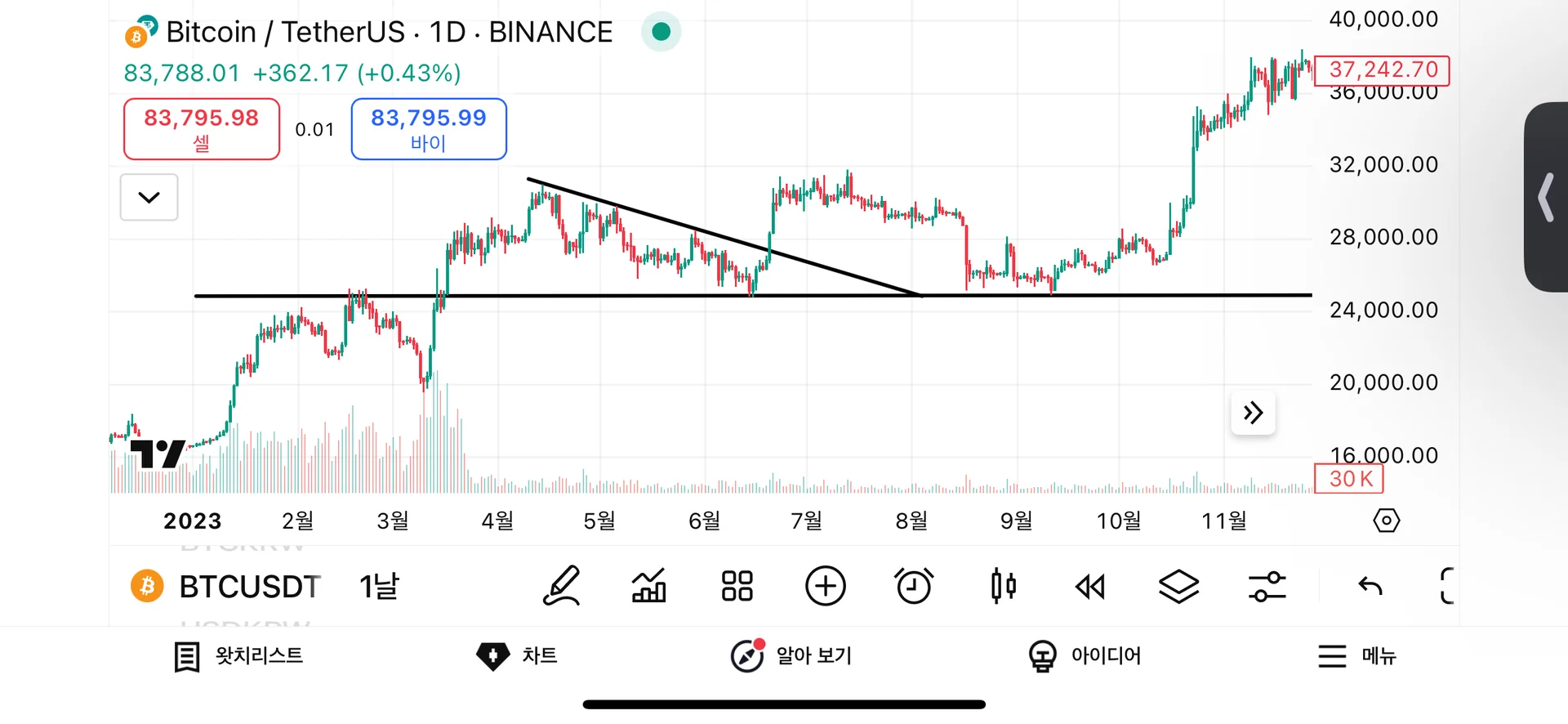Open the alert clock icon
Screen dimensions: 1568x724
click(x=914, y=586)
